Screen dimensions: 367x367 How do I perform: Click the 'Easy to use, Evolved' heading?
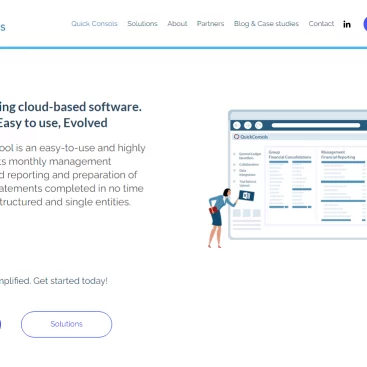point(53,123)
